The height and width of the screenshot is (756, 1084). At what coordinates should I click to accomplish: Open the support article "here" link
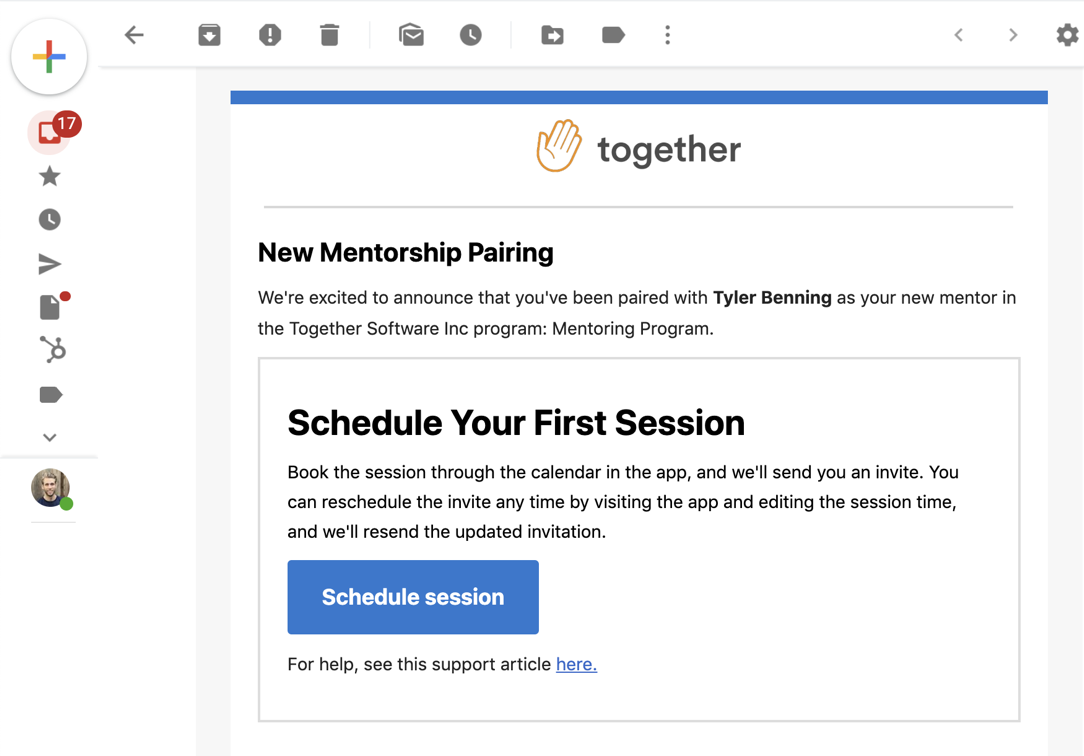(576, 664)
